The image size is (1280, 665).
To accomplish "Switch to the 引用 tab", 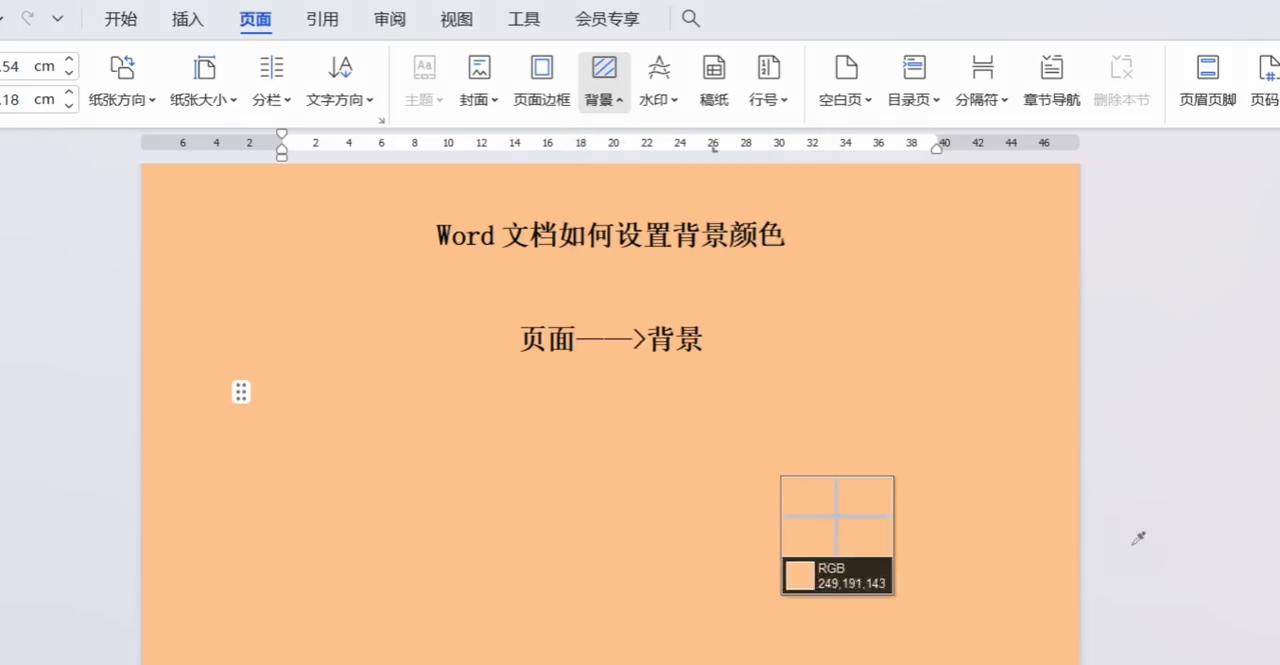I will 323,19.
